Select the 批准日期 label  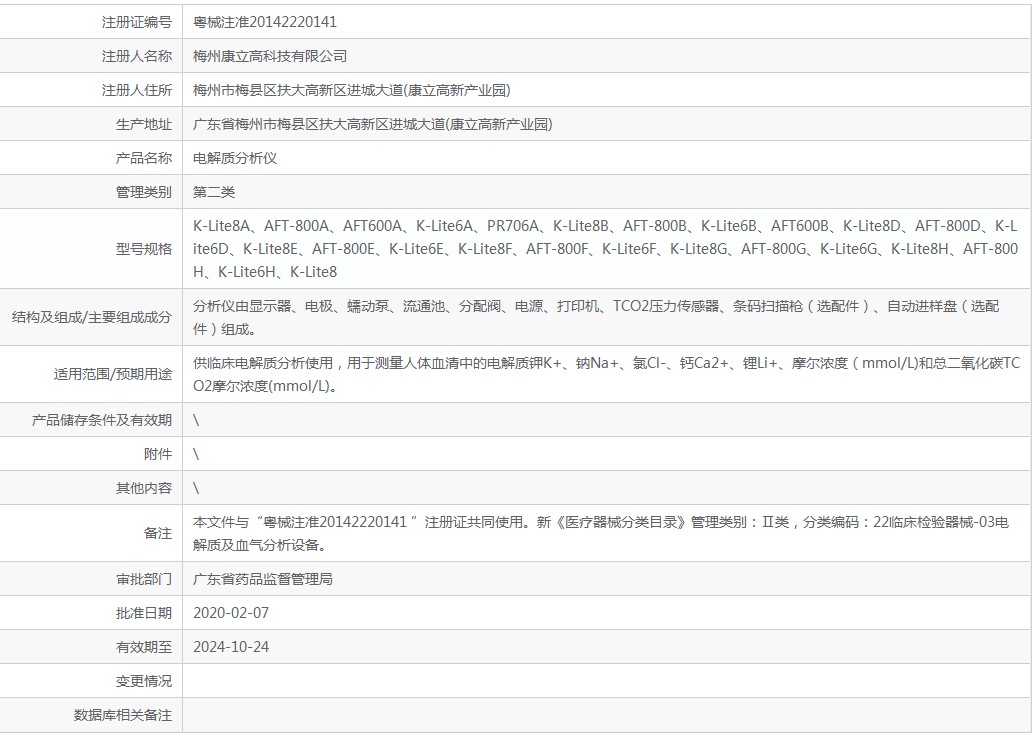144,613
